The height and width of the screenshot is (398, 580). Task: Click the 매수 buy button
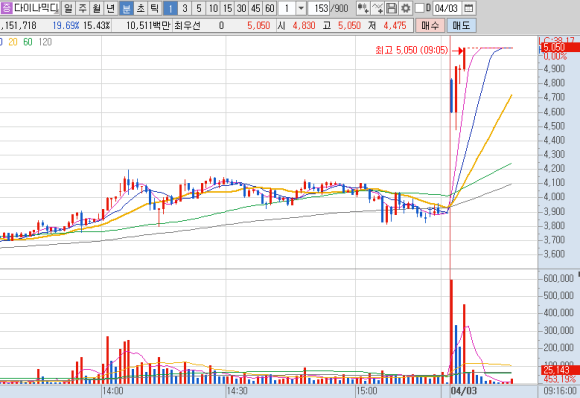(430, 25)
